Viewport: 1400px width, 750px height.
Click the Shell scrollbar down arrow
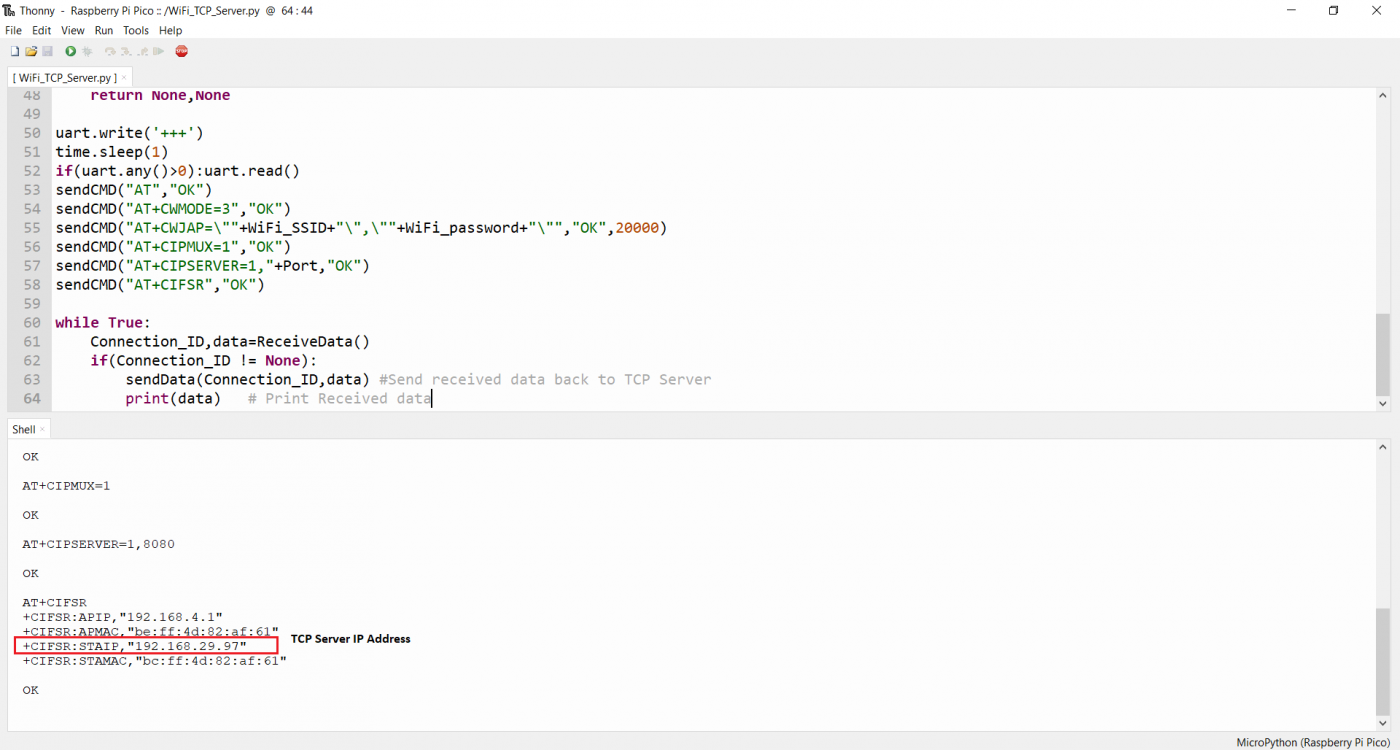coord(1383,723)
